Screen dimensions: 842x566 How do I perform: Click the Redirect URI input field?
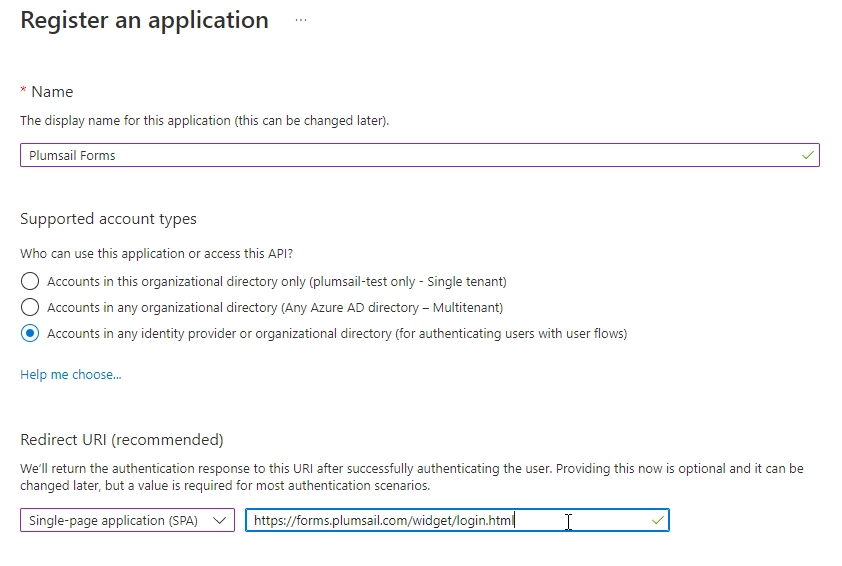[457, 520]
